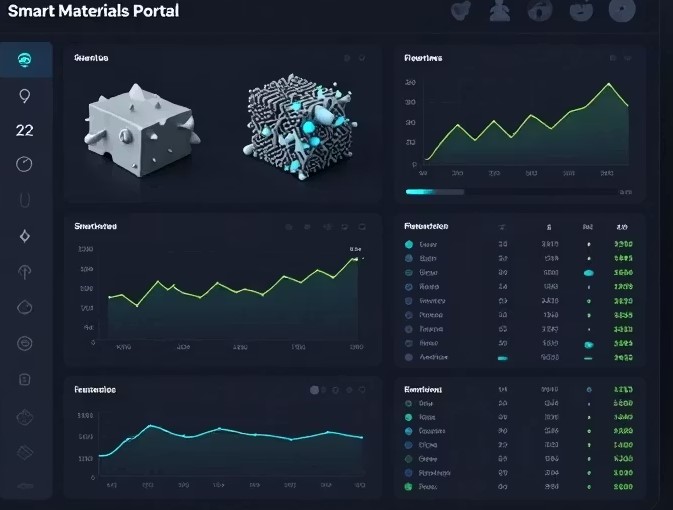The width and height of the screenshot is (673, 510).
Task: Select the "22" item in the left sidebar
Action: (x=25, y=130)
